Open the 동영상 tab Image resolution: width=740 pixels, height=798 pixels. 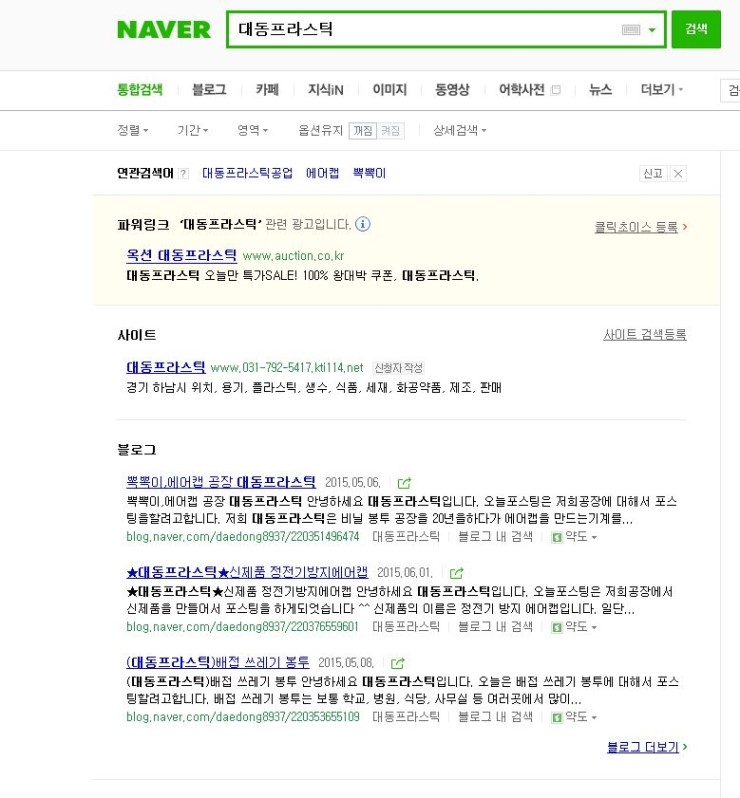pos(452,90)
